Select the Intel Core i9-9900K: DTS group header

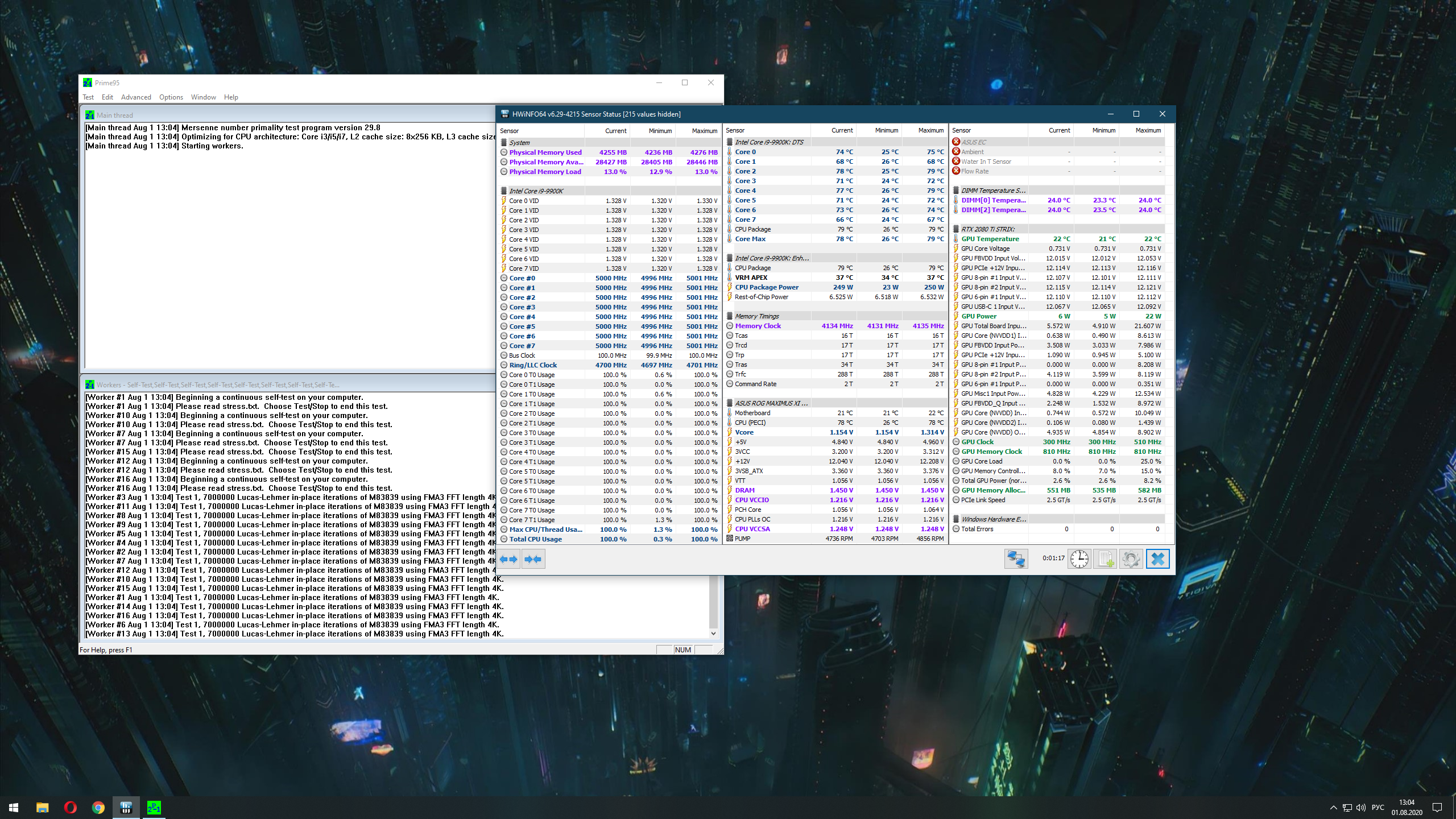[x=769, y=142]
